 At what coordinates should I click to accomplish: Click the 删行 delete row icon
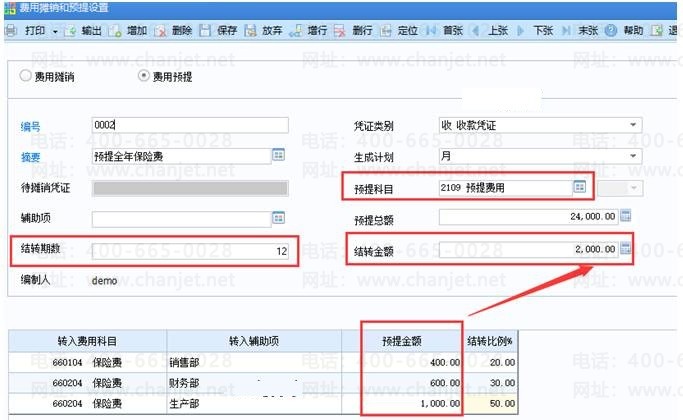click(x=340, y=30)
